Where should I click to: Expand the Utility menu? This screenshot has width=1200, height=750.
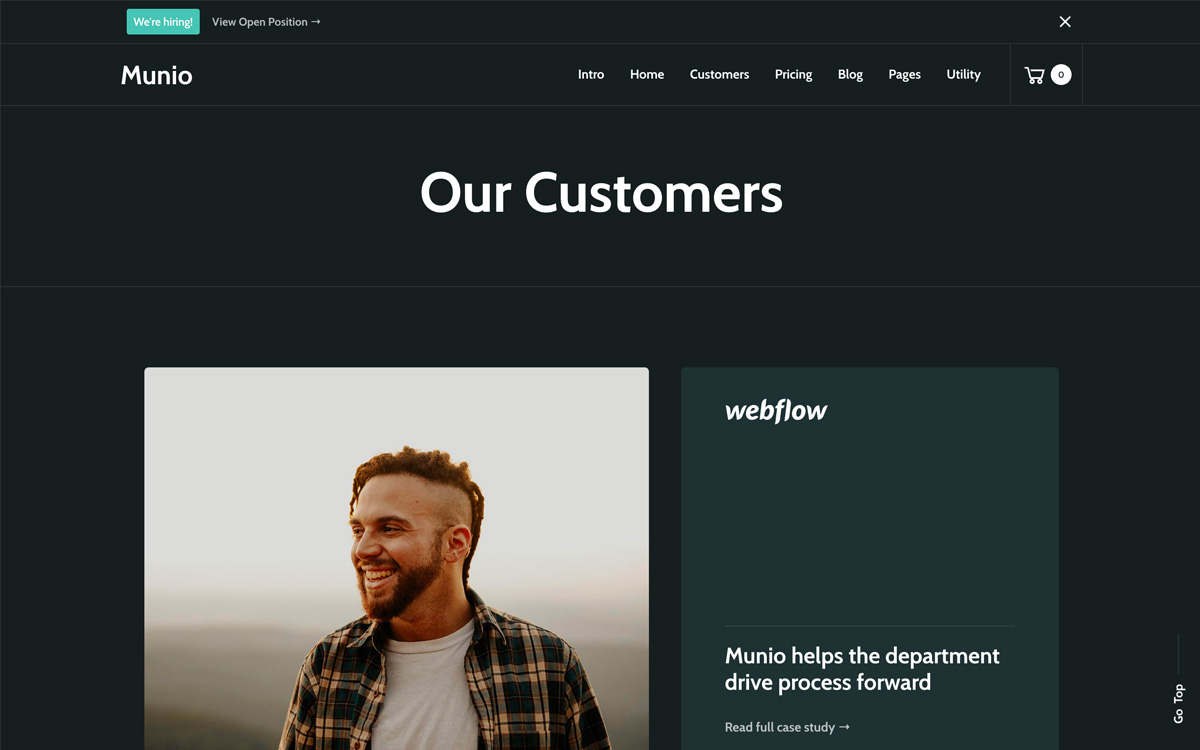click(x=963, y=75)
